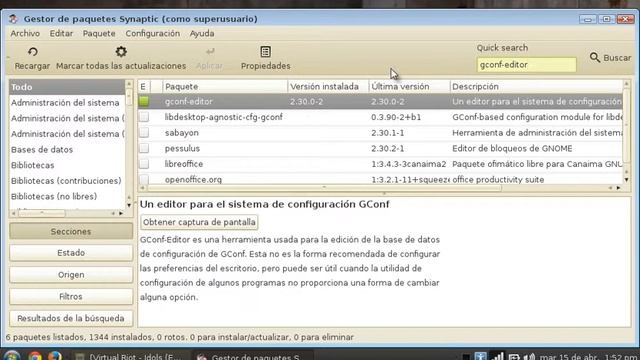Click the package list scroll-right arrow

[x=618, y=188]
